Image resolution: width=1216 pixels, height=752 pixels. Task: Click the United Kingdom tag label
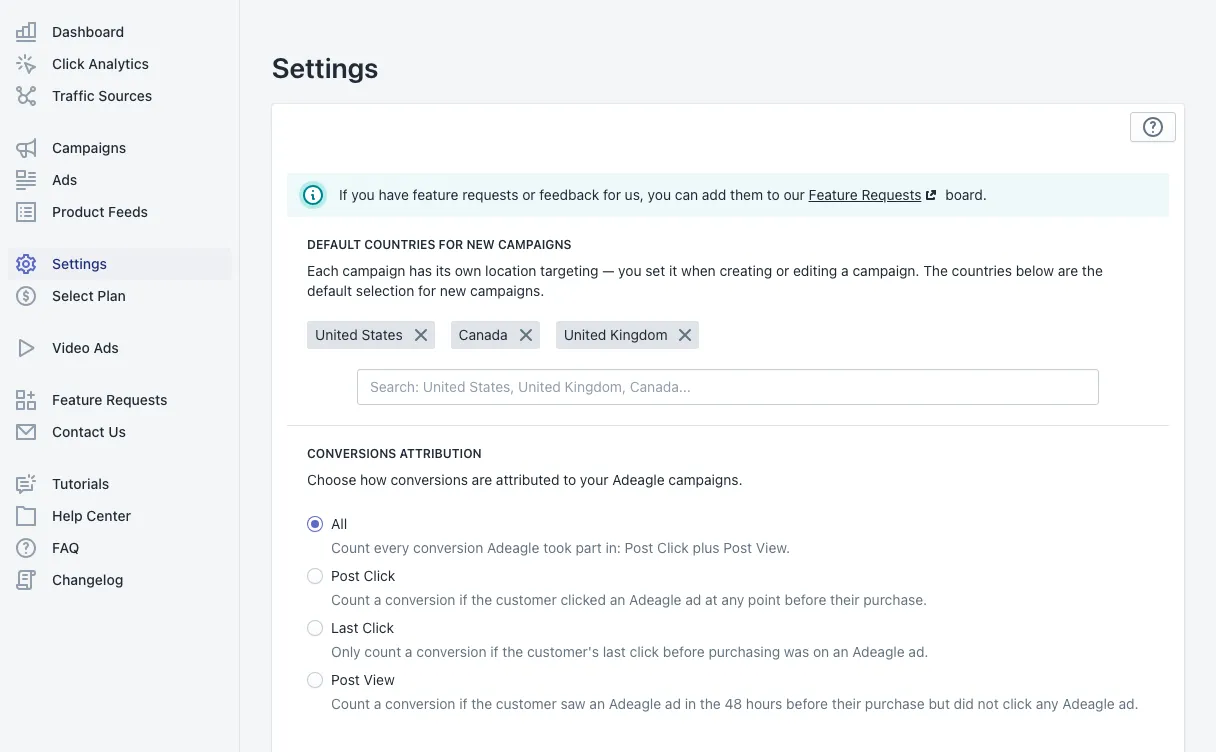click(x=616, y=335)
